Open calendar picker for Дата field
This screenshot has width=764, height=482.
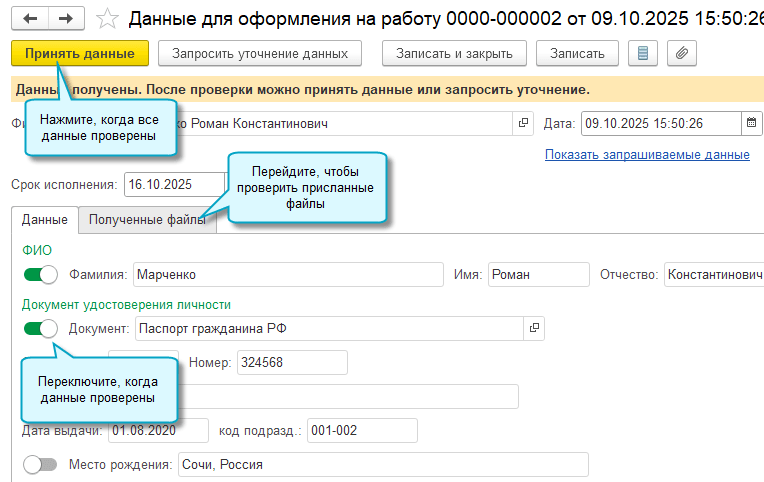pyautogui.click(x=752, y=124)
